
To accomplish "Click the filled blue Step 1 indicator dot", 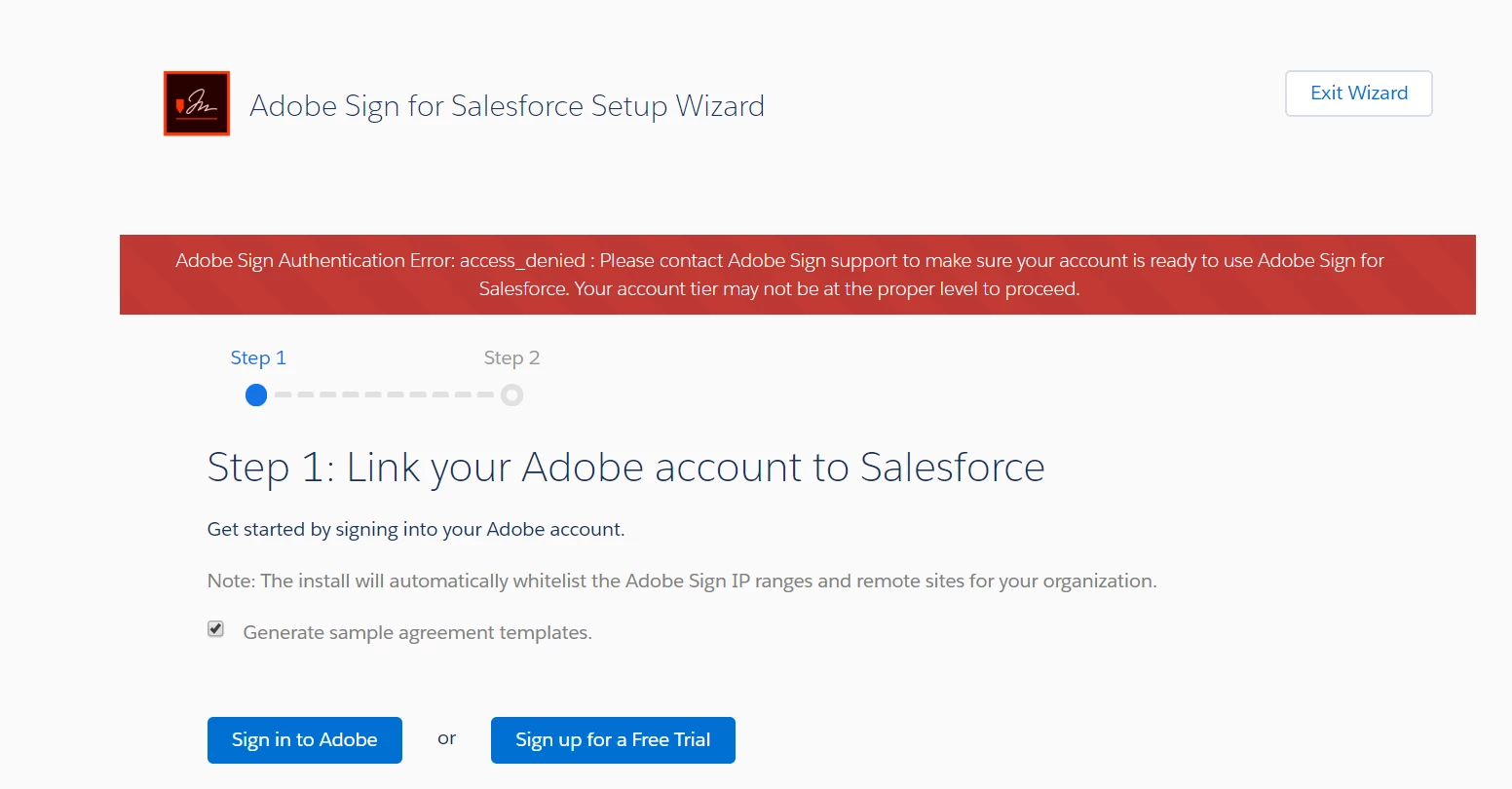I will pyautogui.click(x=256, y=394).
